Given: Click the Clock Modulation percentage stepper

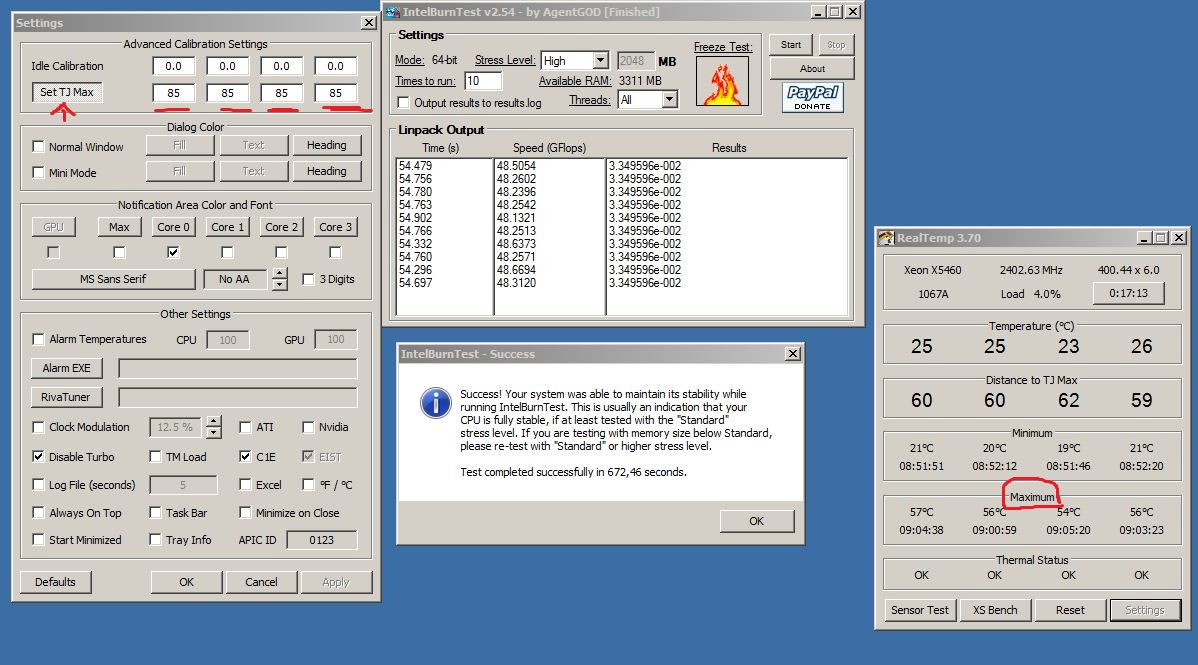Looking at the screenshot, I should coord(214,427).
